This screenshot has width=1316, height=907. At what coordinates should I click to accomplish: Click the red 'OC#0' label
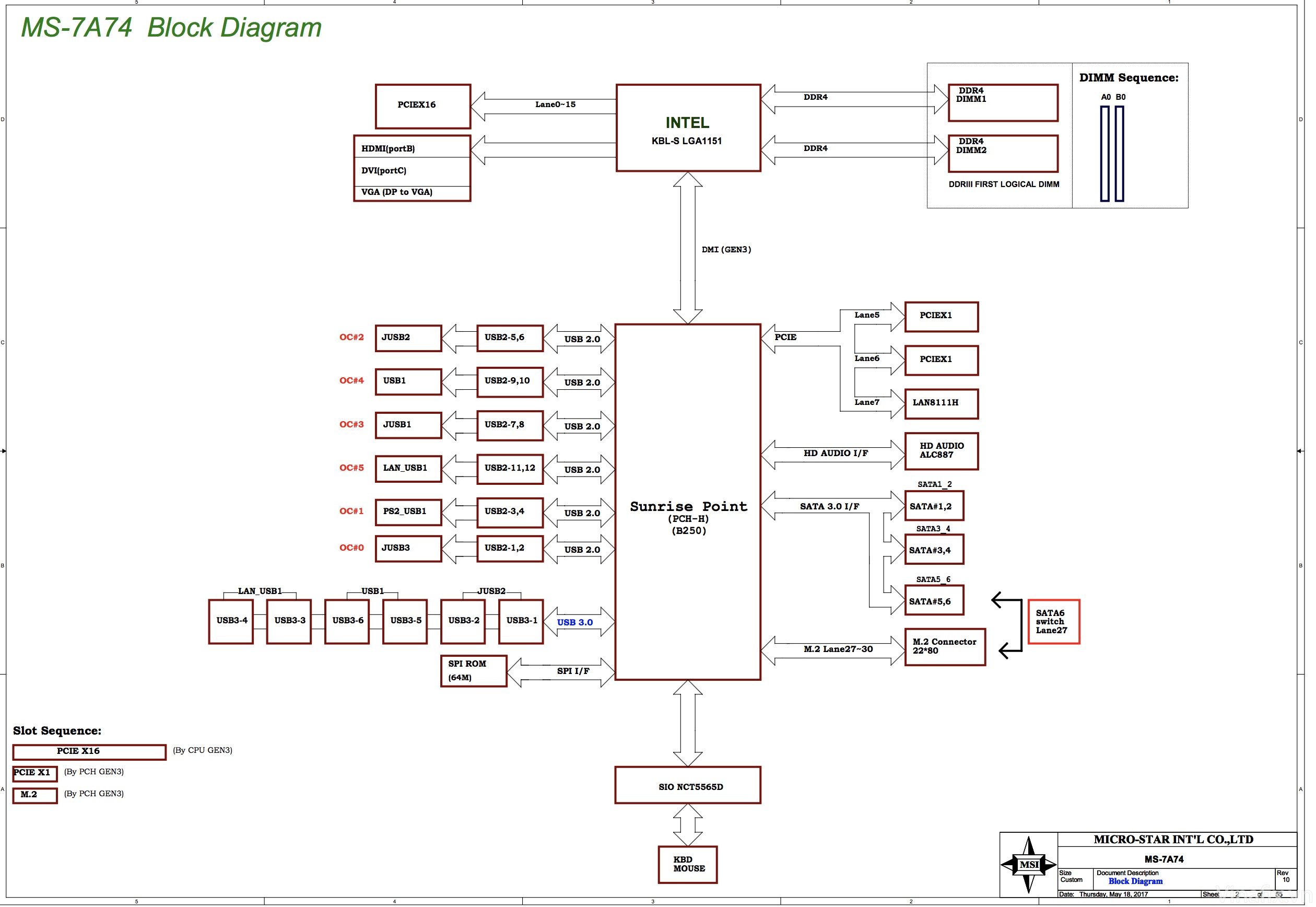point(351,548)
